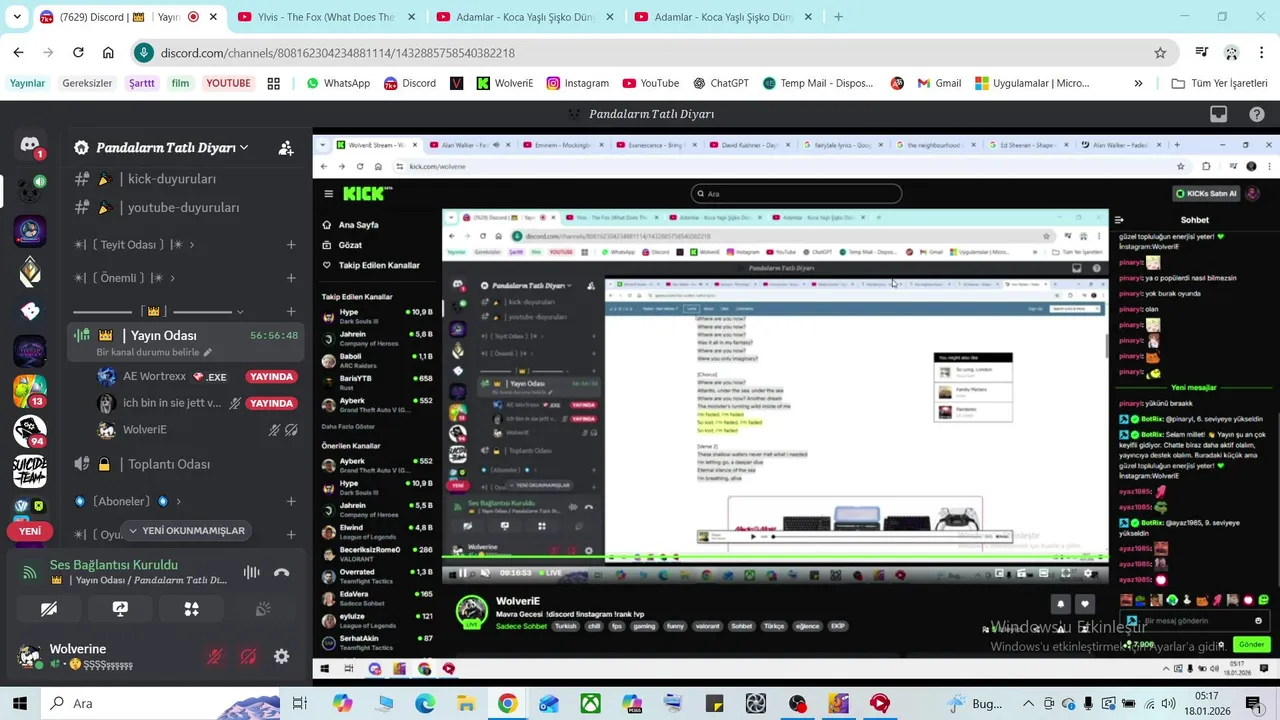Click the invite people icon beside the server name
1280x720 pixels.
[286, 148]
